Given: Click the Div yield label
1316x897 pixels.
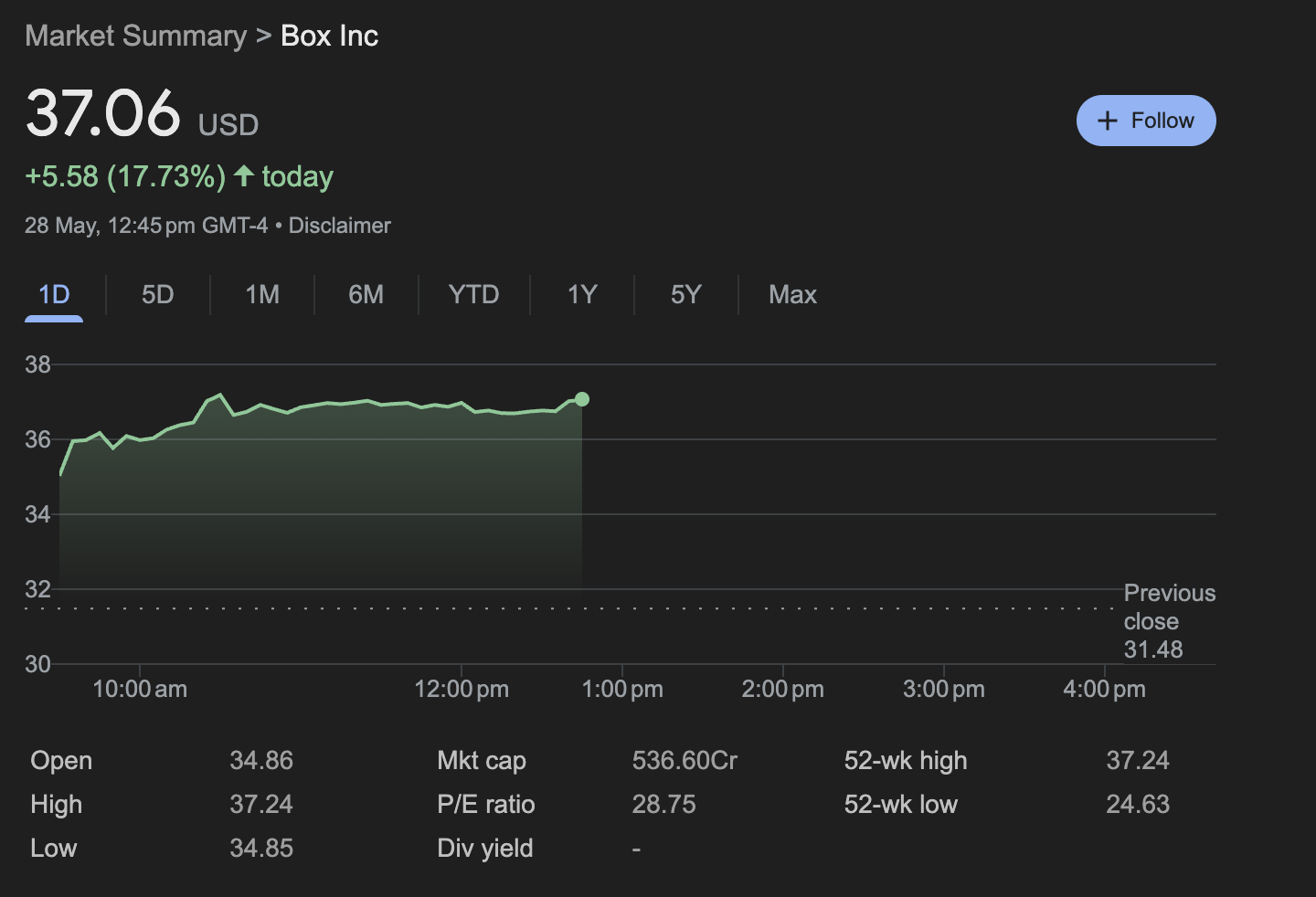Looking at the screenshot, I should [485, 849].
